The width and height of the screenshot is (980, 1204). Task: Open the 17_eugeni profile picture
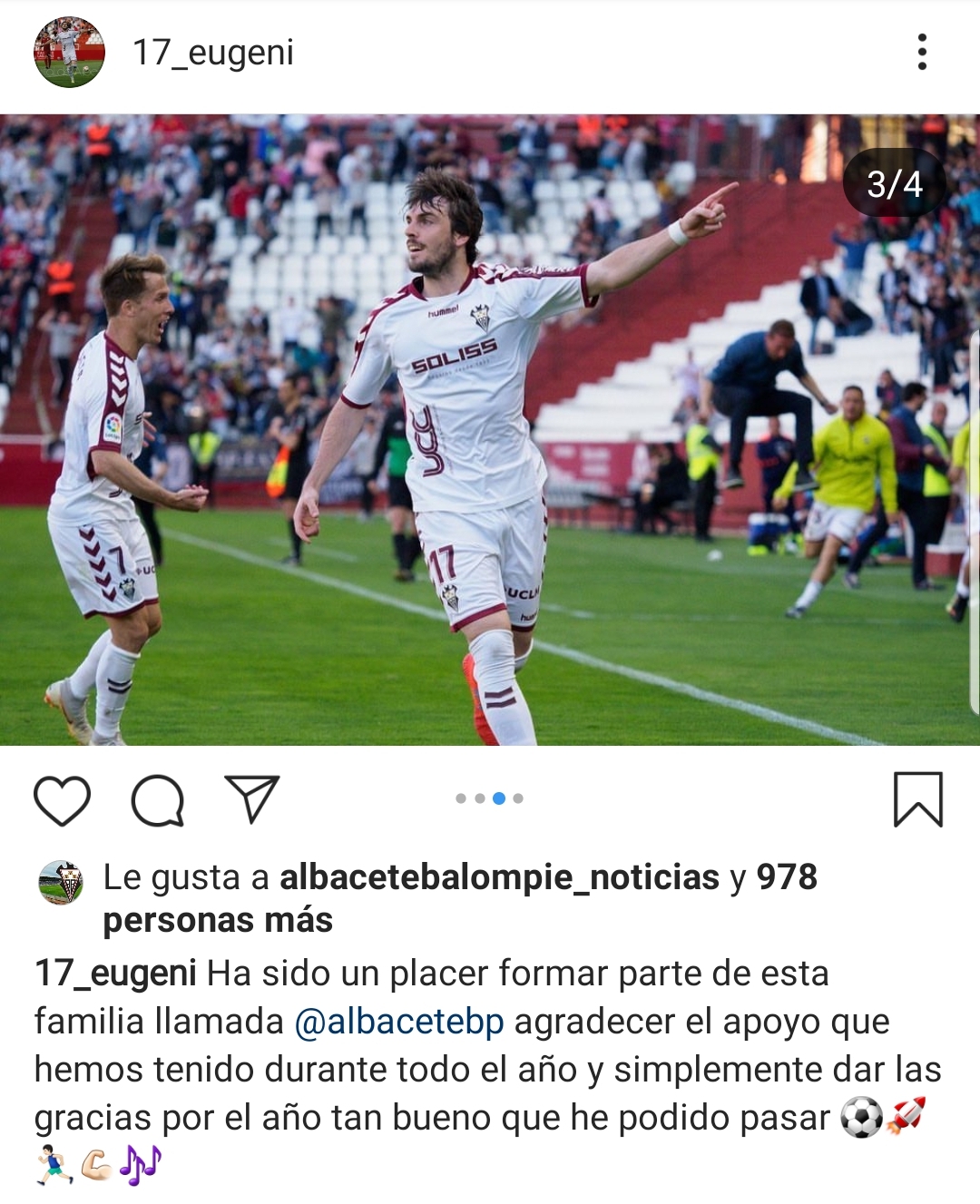click(x=69, y=52)
